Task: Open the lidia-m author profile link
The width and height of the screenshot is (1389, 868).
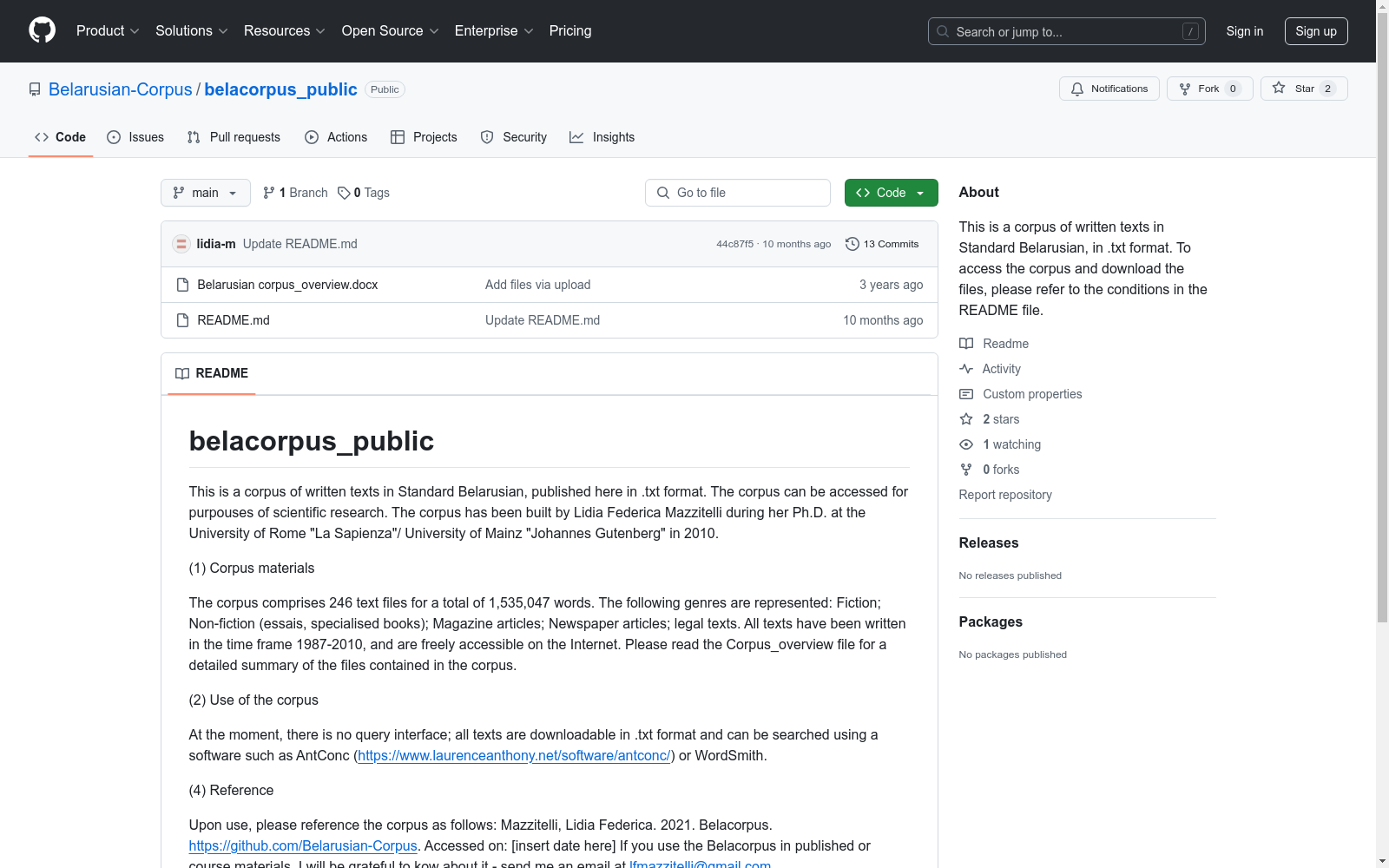Action: coord(216,244)
